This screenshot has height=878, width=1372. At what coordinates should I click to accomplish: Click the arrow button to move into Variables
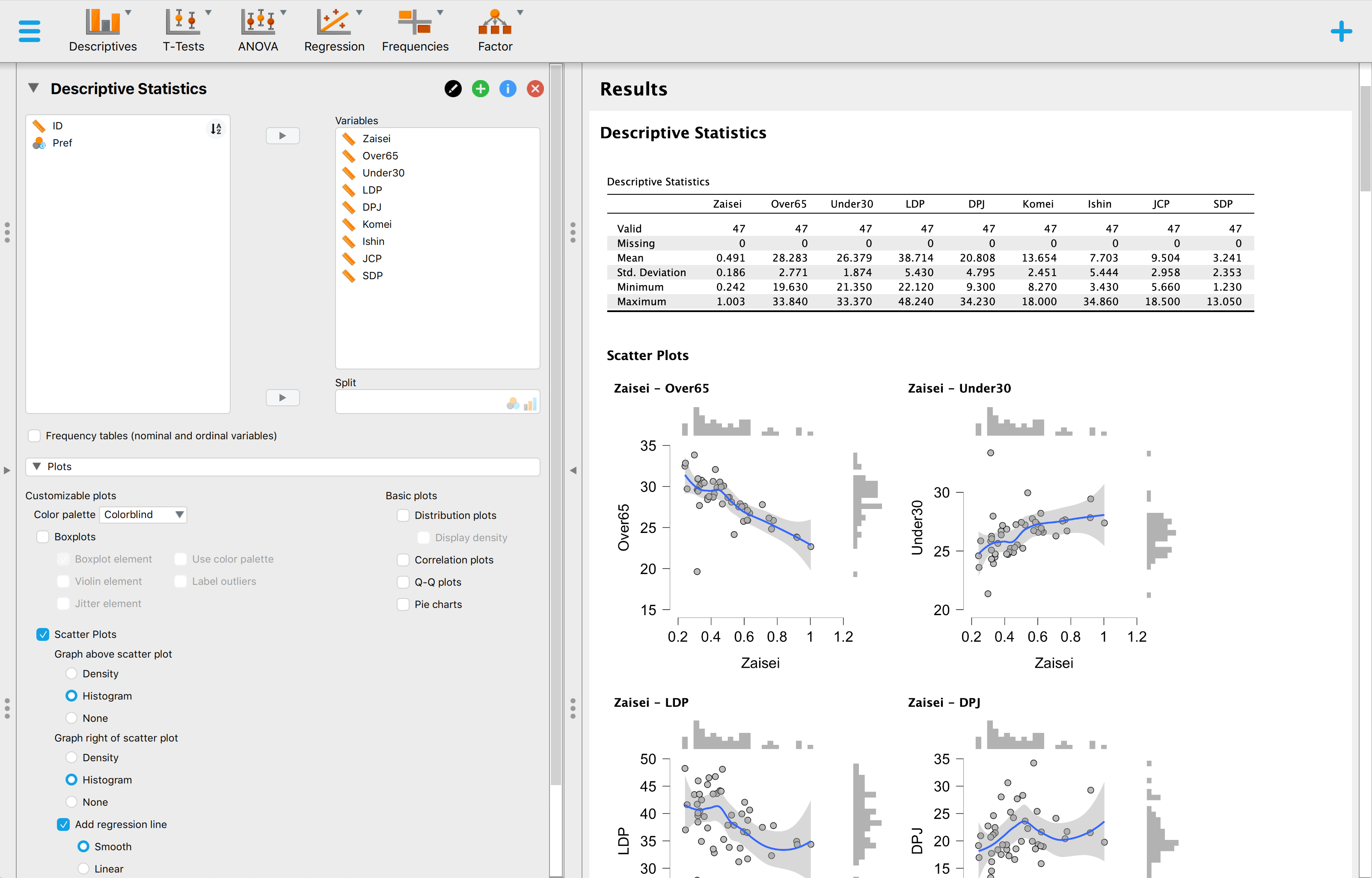click(x=282, y=136)
